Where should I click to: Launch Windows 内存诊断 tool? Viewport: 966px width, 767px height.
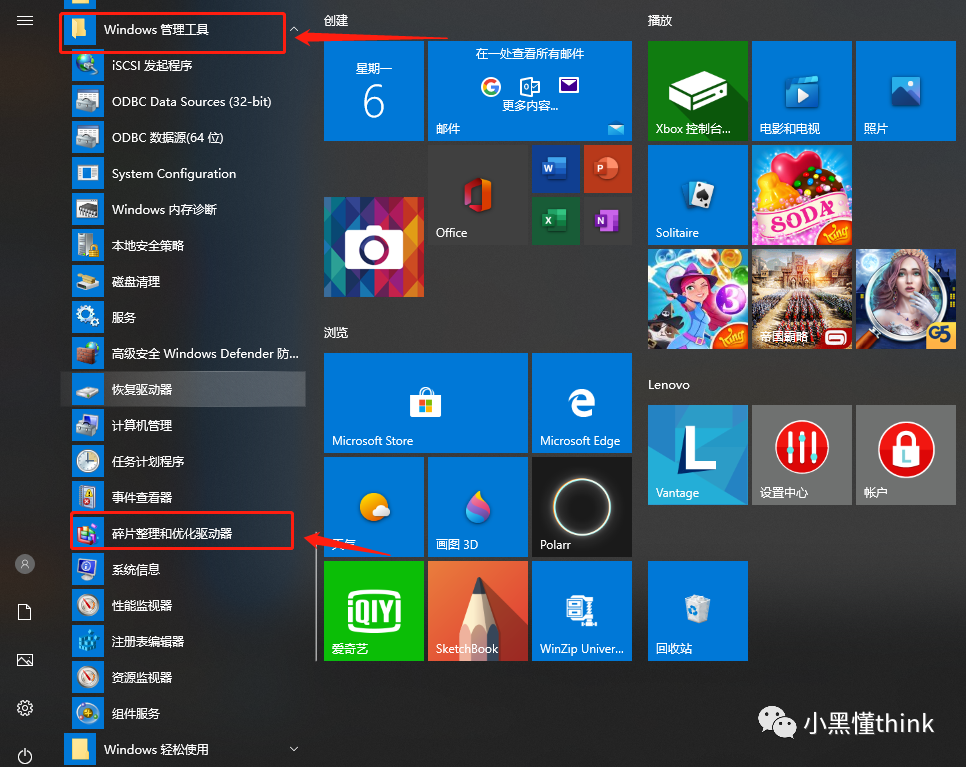tap(184, 209)
